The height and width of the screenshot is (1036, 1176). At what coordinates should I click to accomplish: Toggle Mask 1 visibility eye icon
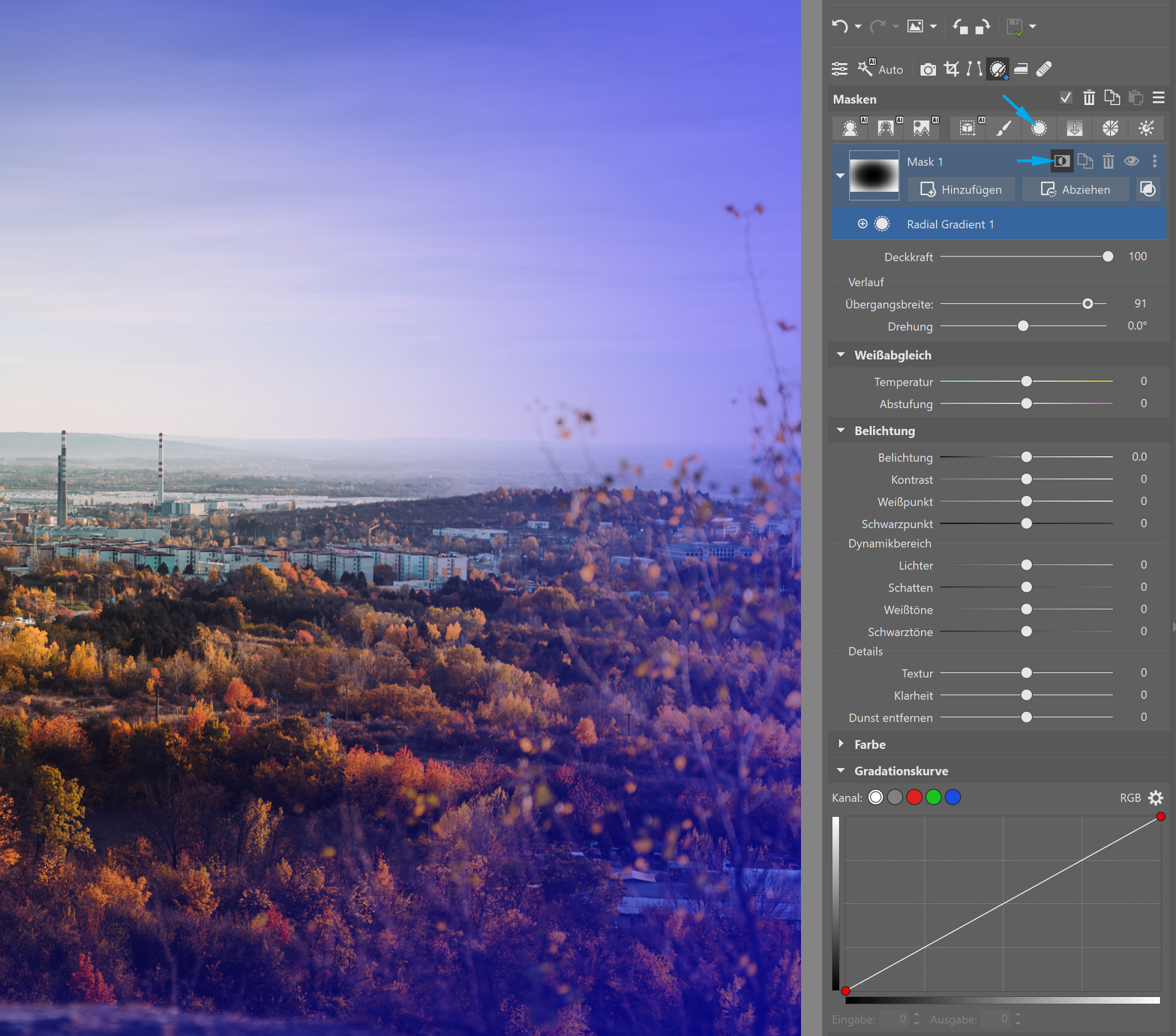1131,161
